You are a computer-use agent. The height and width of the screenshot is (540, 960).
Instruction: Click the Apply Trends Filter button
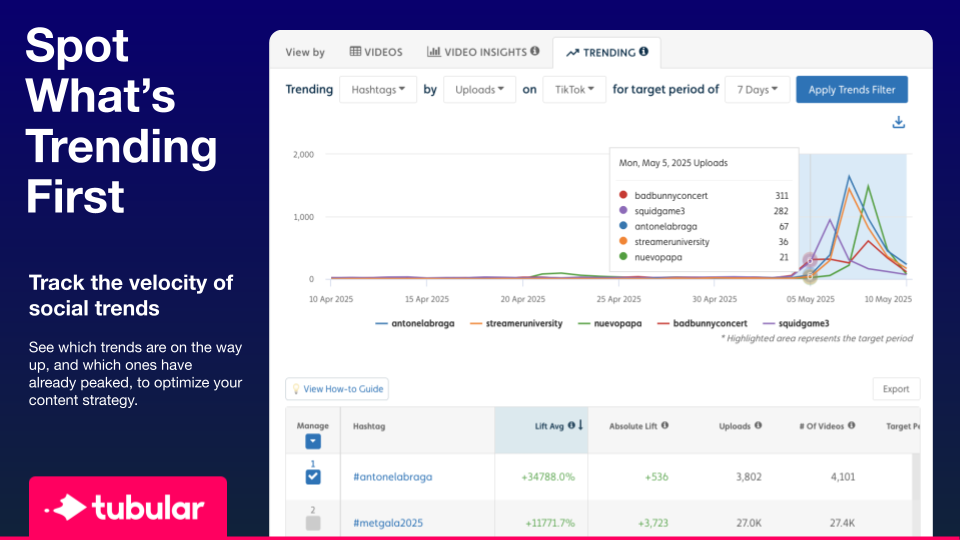852,90
